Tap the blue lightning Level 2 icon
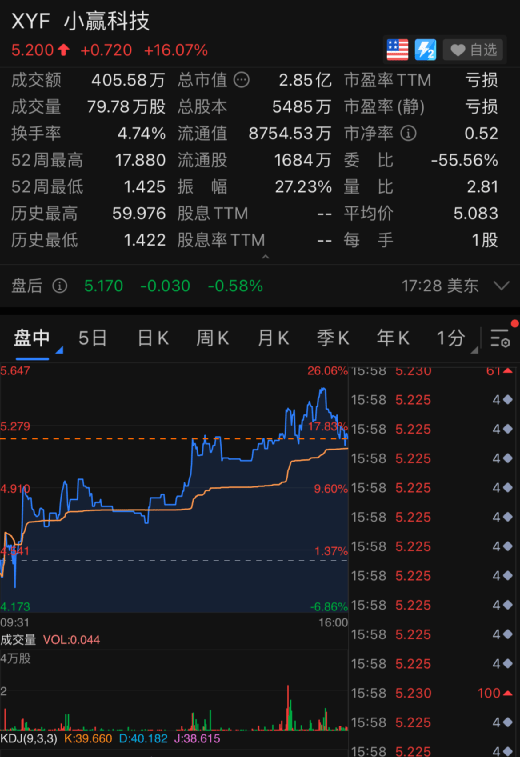520x757 pixels. pos(425,50)
